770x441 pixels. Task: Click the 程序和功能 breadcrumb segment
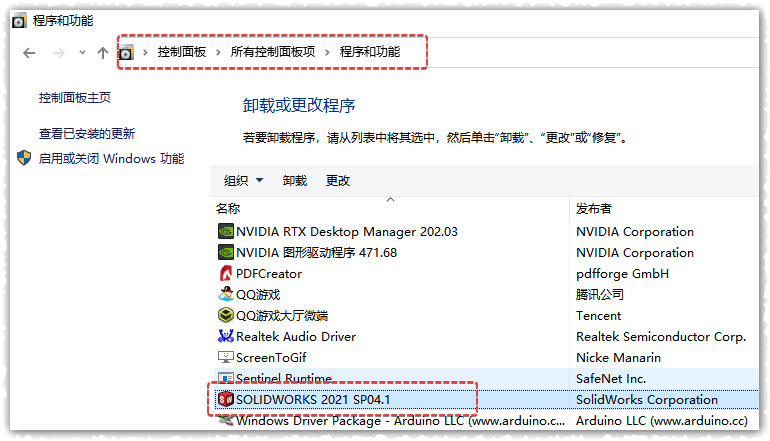coord(370,52)
